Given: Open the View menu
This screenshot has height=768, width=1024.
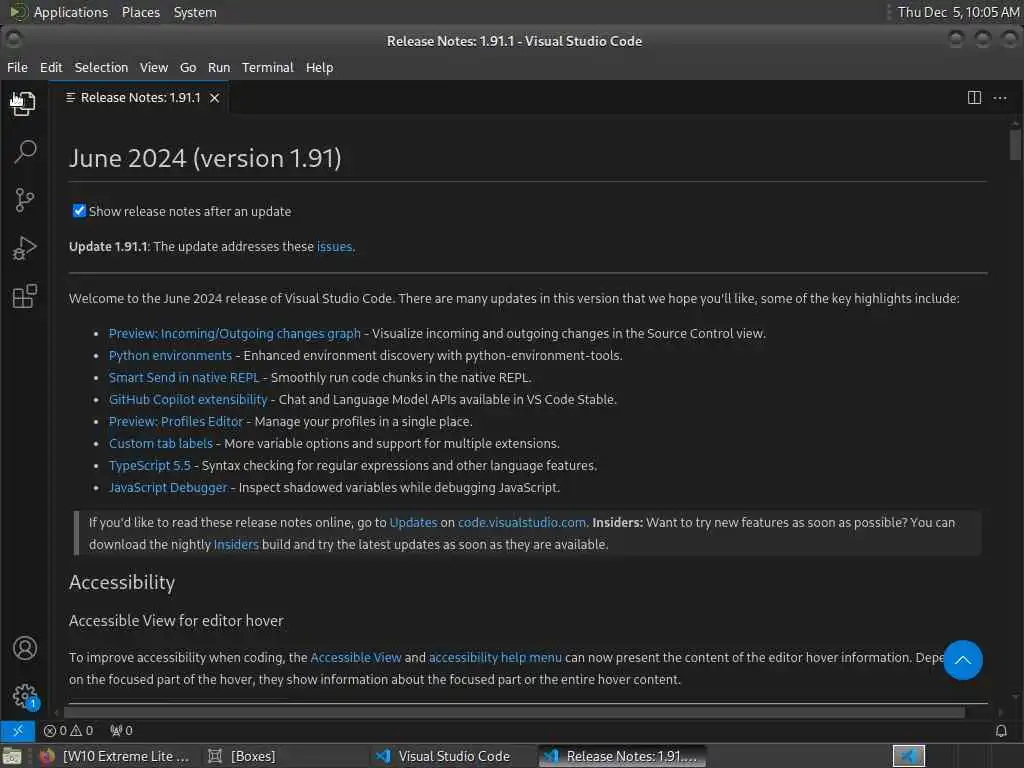Looking at the screenshot, I should (153, 67).
